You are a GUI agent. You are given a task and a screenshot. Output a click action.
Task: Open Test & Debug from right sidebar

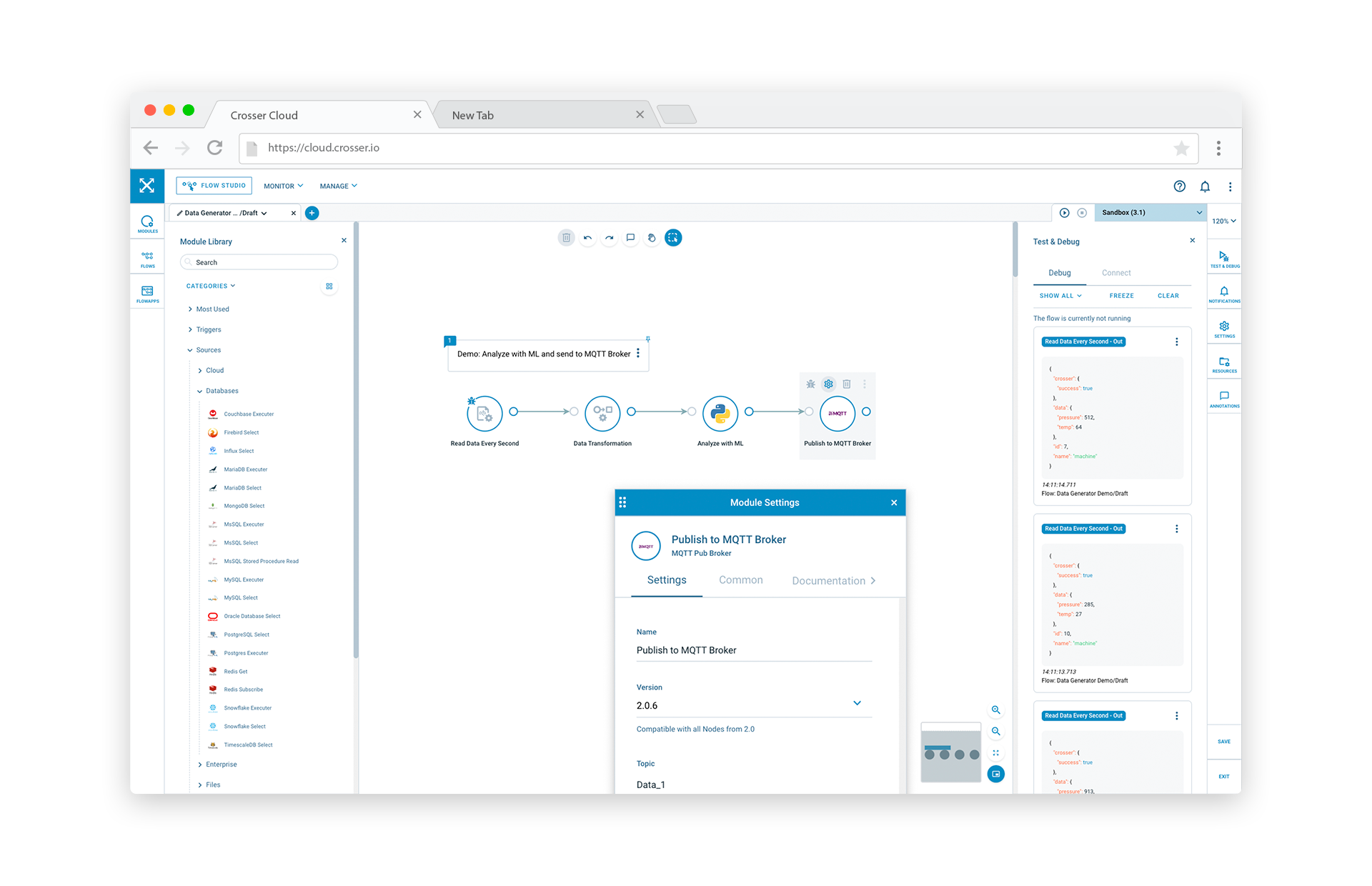(1224, 259)
